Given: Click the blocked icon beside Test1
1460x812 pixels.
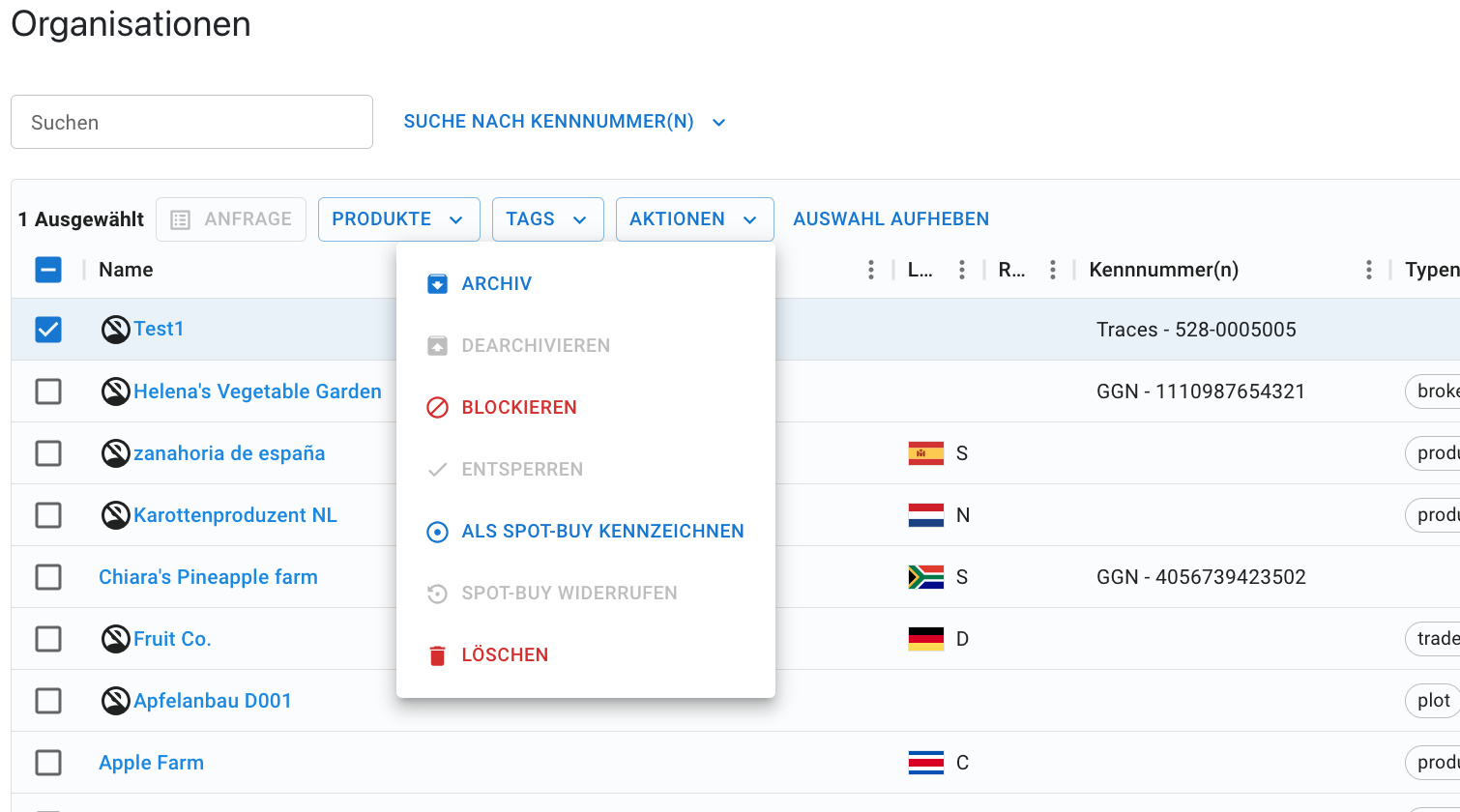Looking at the screenshot, I should (116, 330).
